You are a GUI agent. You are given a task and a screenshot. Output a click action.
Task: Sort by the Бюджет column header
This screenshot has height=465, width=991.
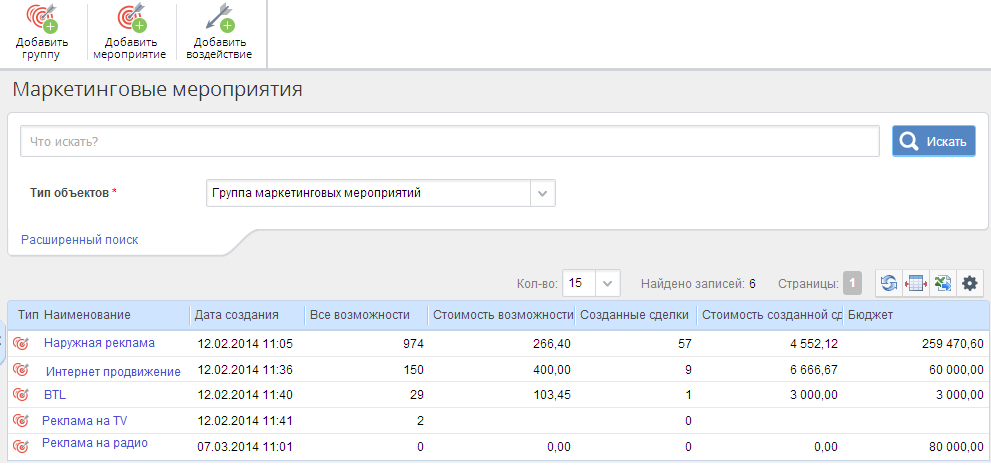(870, 315)
